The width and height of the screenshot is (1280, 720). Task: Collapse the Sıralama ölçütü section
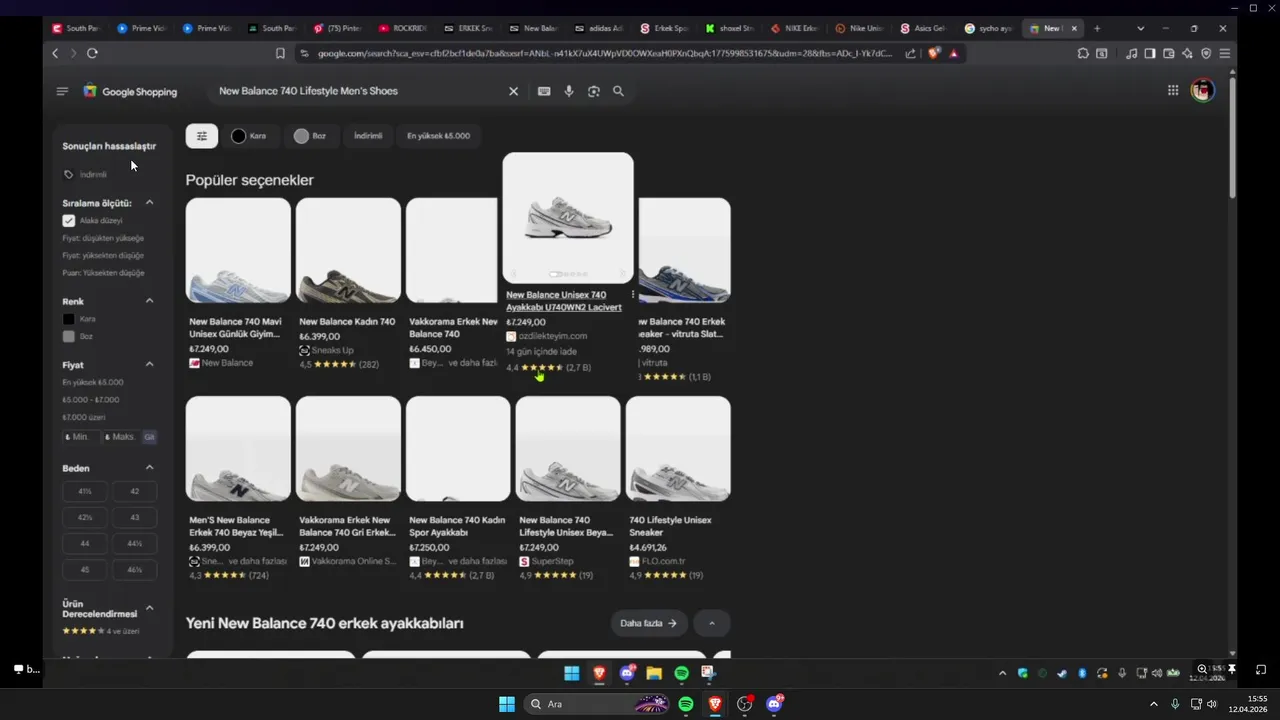pyautogui.click(x=149, y=203)
